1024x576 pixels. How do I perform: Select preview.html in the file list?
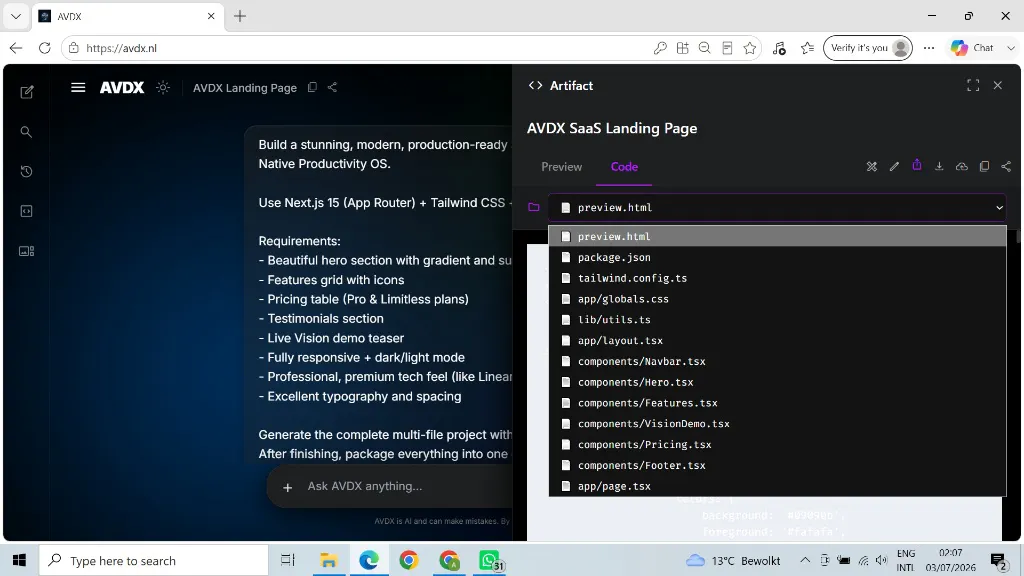click(x=777, y=236)
